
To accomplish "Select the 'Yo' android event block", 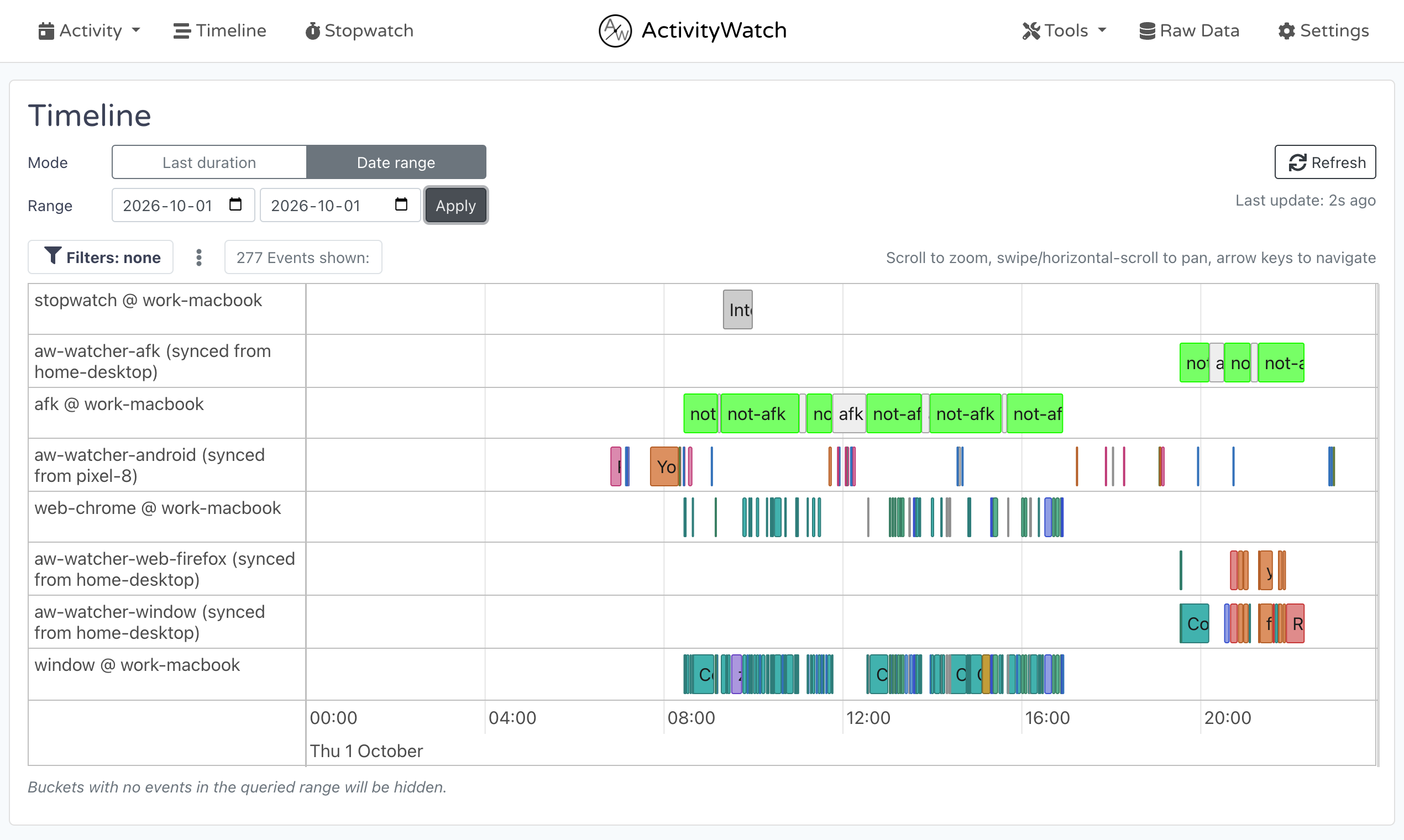I will click(x=664, y=466).
